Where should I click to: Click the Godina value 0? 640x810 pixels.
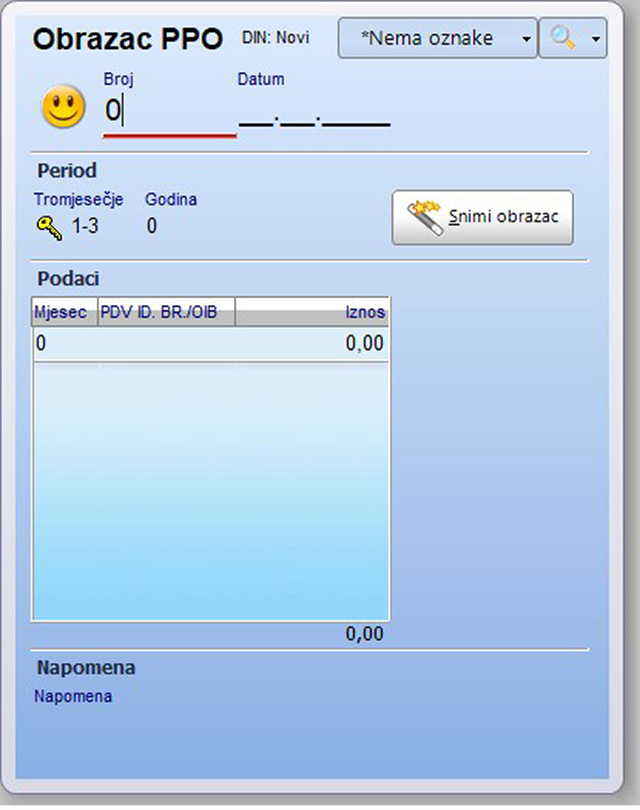(151, 226)
